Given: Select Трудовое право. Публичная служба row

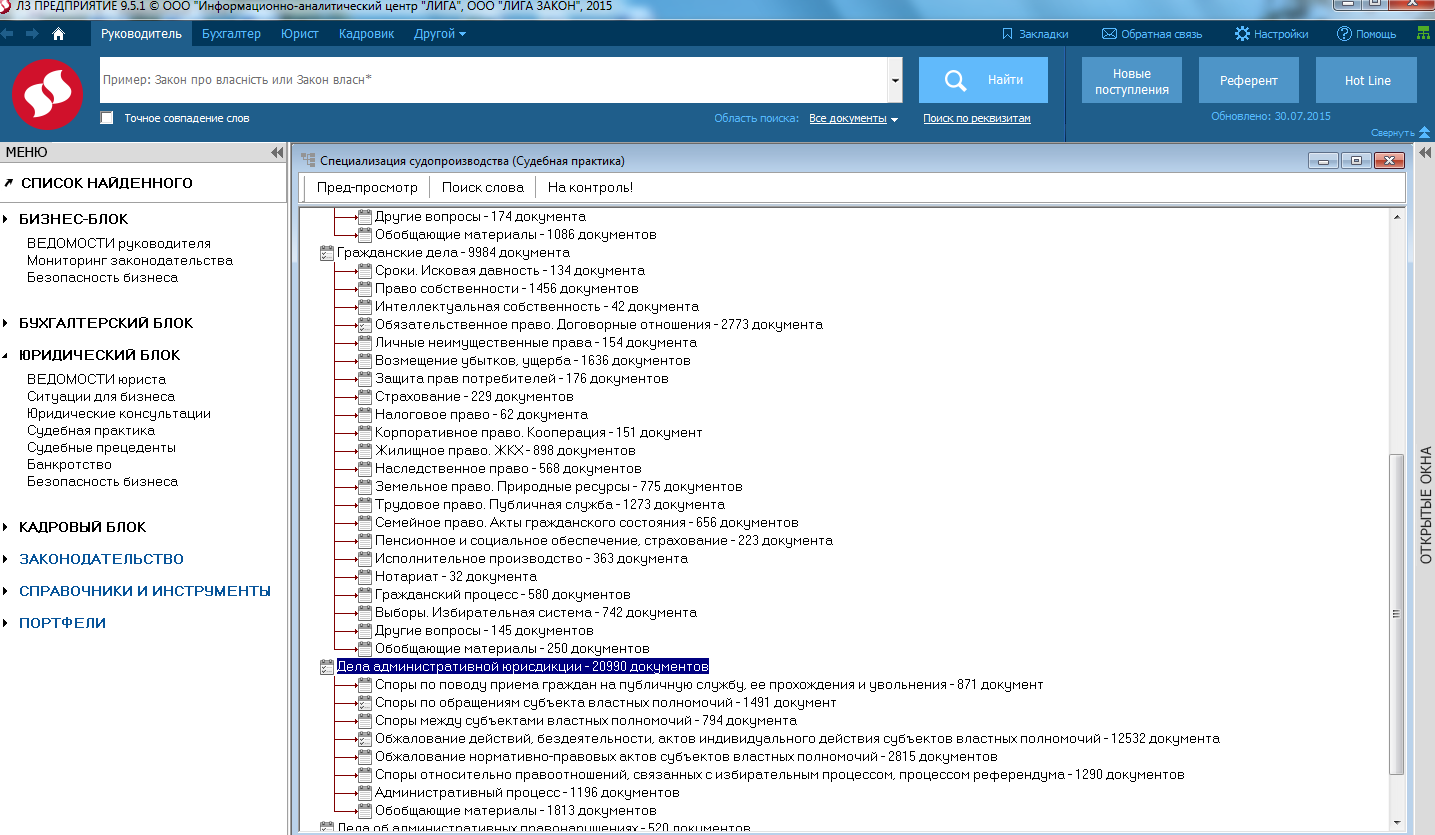Looking at the screenshot, I should coord(549,505).
